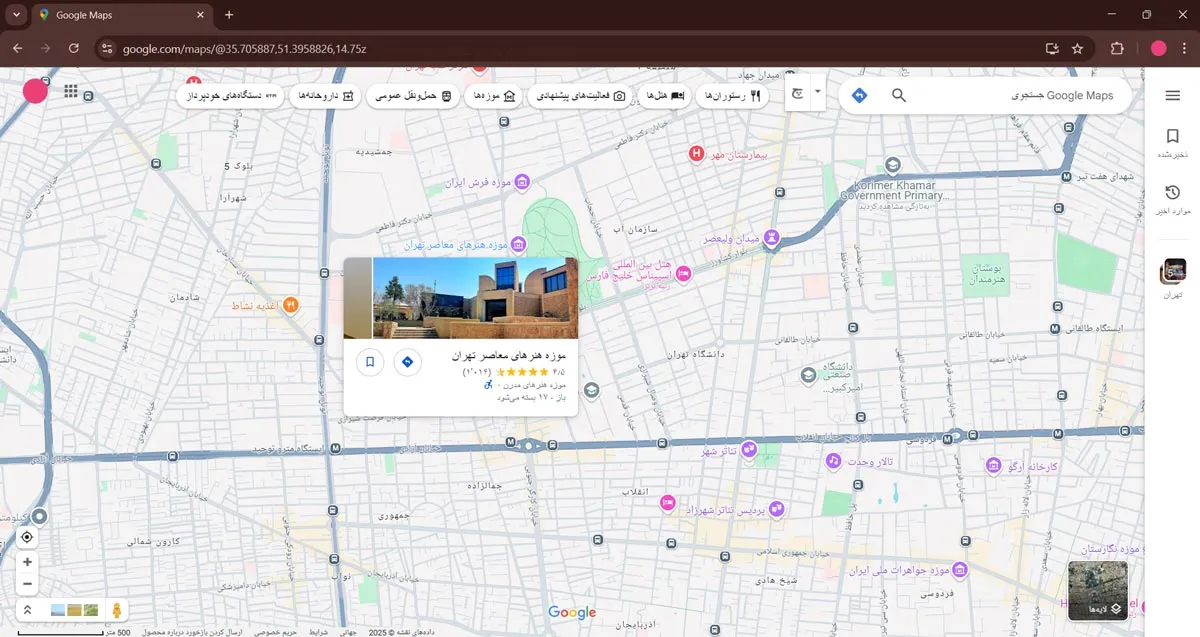Open the Google apps grid icon
Image resolution: width=1200 pixels, height=637 pixels.
[71, 91]
